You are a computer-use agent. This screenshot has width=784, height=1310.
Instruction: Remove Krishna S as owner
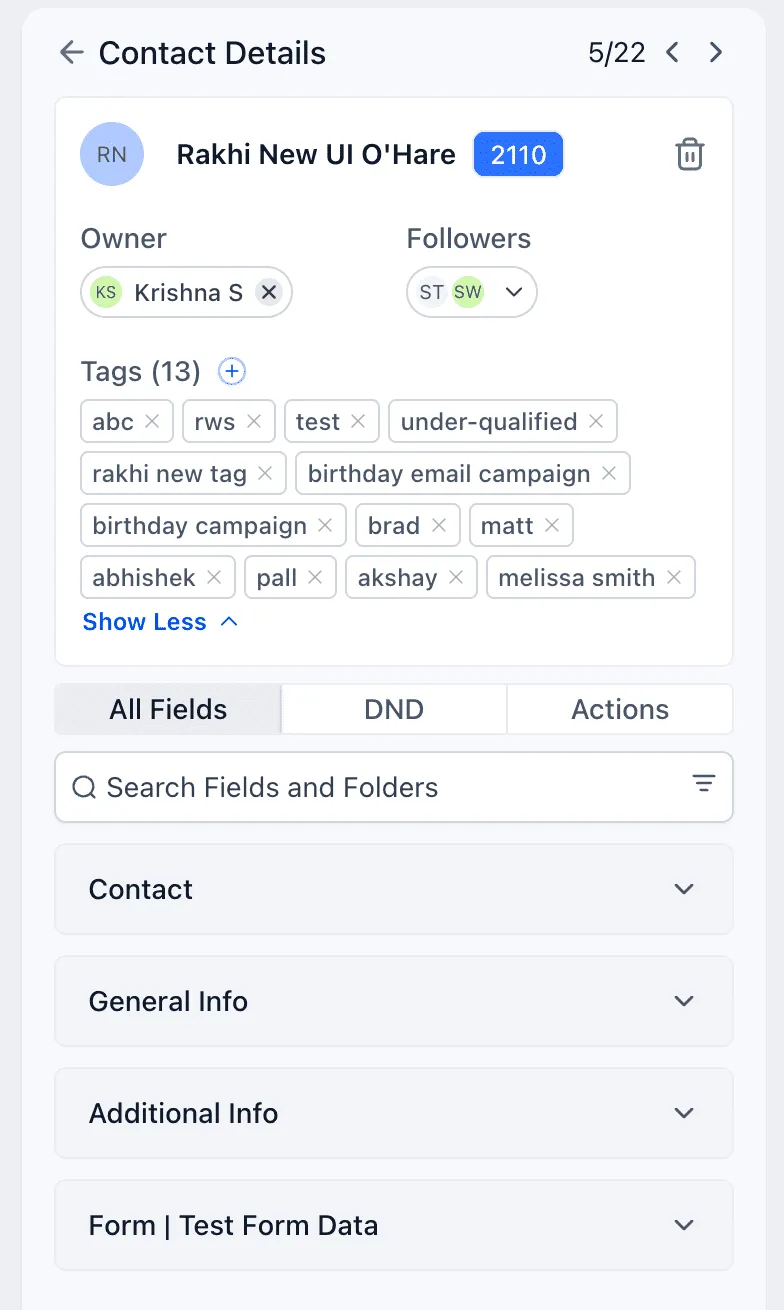267,292
